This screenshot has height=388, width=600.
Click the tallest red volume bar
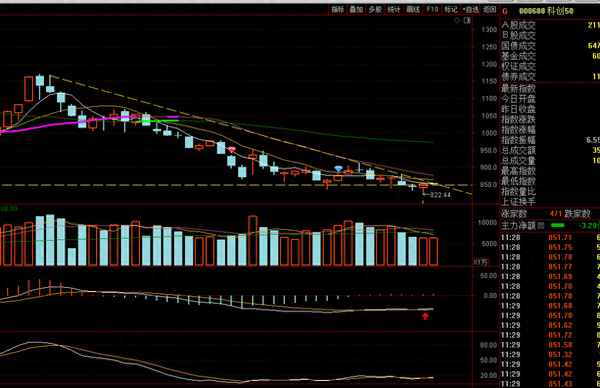point(253,241)
